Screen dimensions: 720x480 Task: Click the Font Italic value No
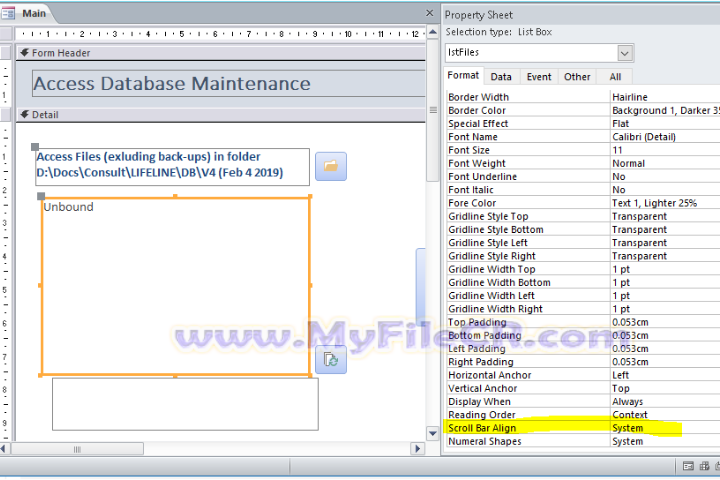(665, 190)
